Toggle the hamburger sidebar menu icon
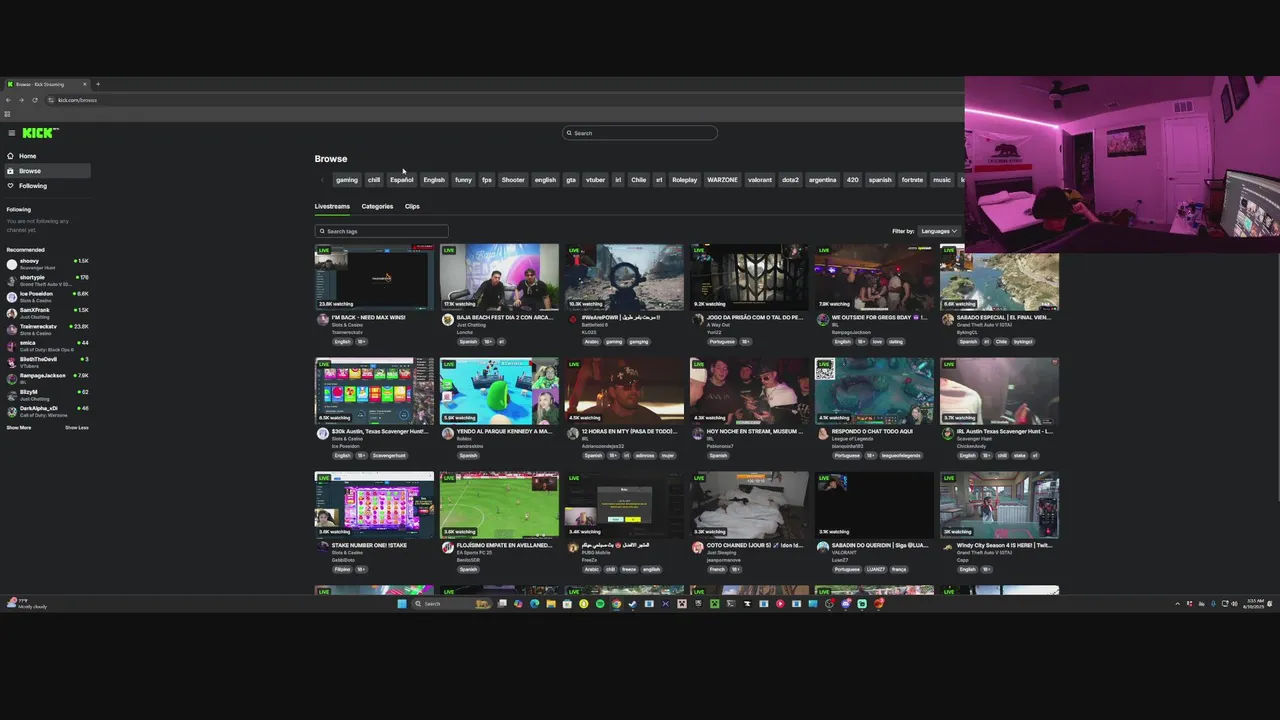Viewport: 1280px width, 720px height. 11,133
